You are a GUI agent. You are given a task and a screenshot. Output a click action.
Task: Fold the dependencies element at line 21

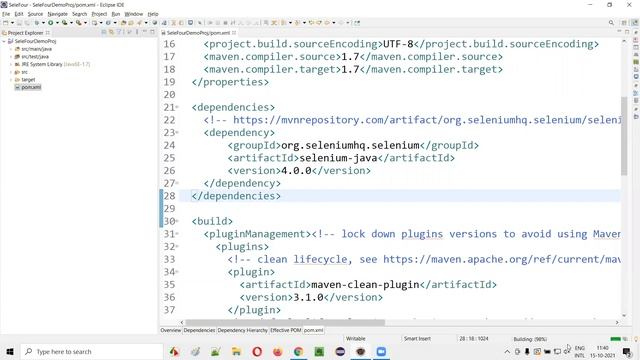click(177, 108)
